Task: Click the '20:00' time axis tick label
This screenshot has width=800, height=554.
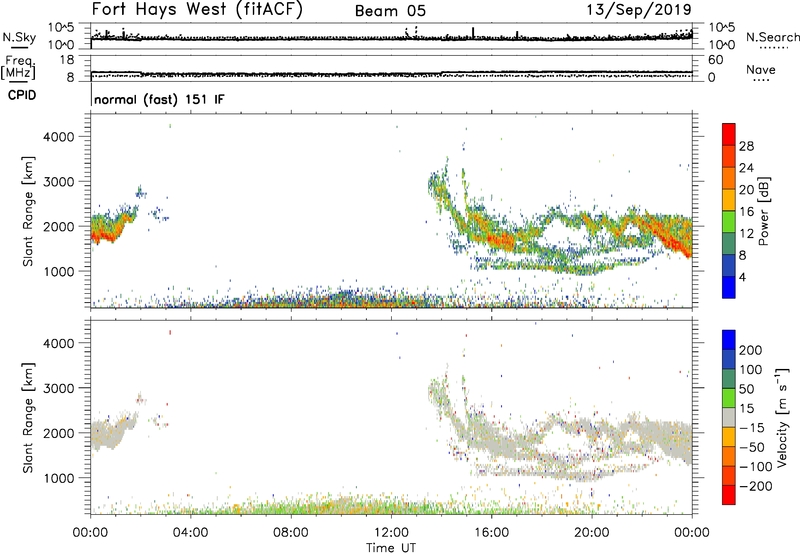Action: pos(592,533)
